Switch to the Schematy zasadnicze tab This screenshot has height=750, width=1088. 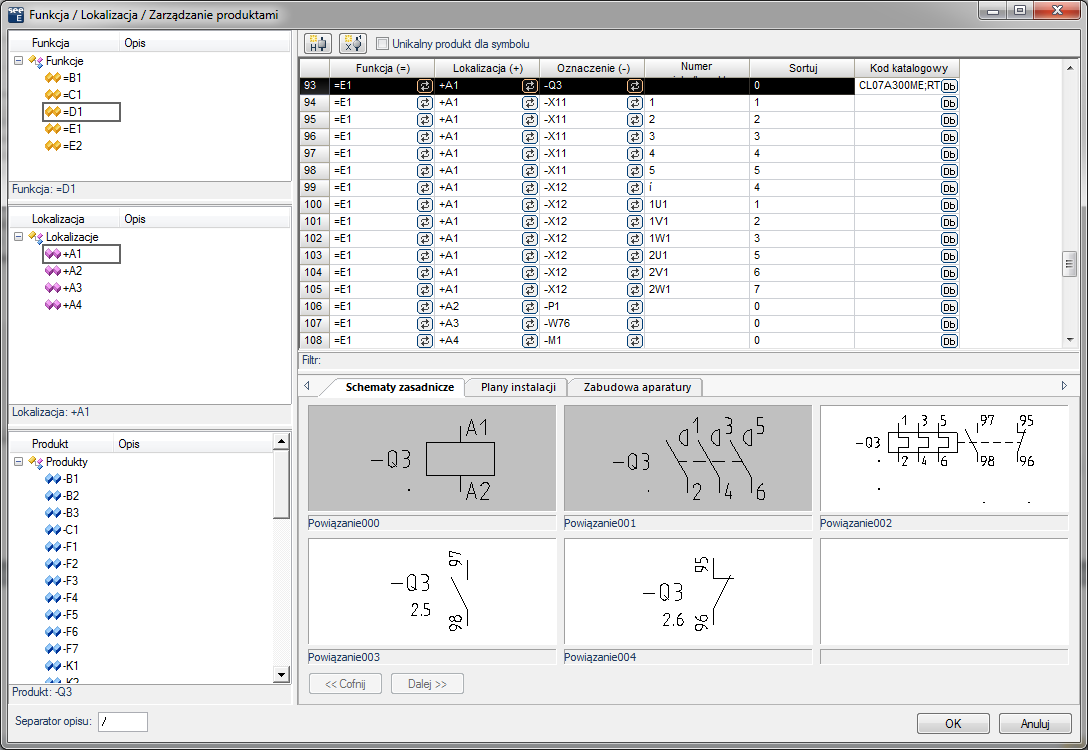[x=400, y=387]
